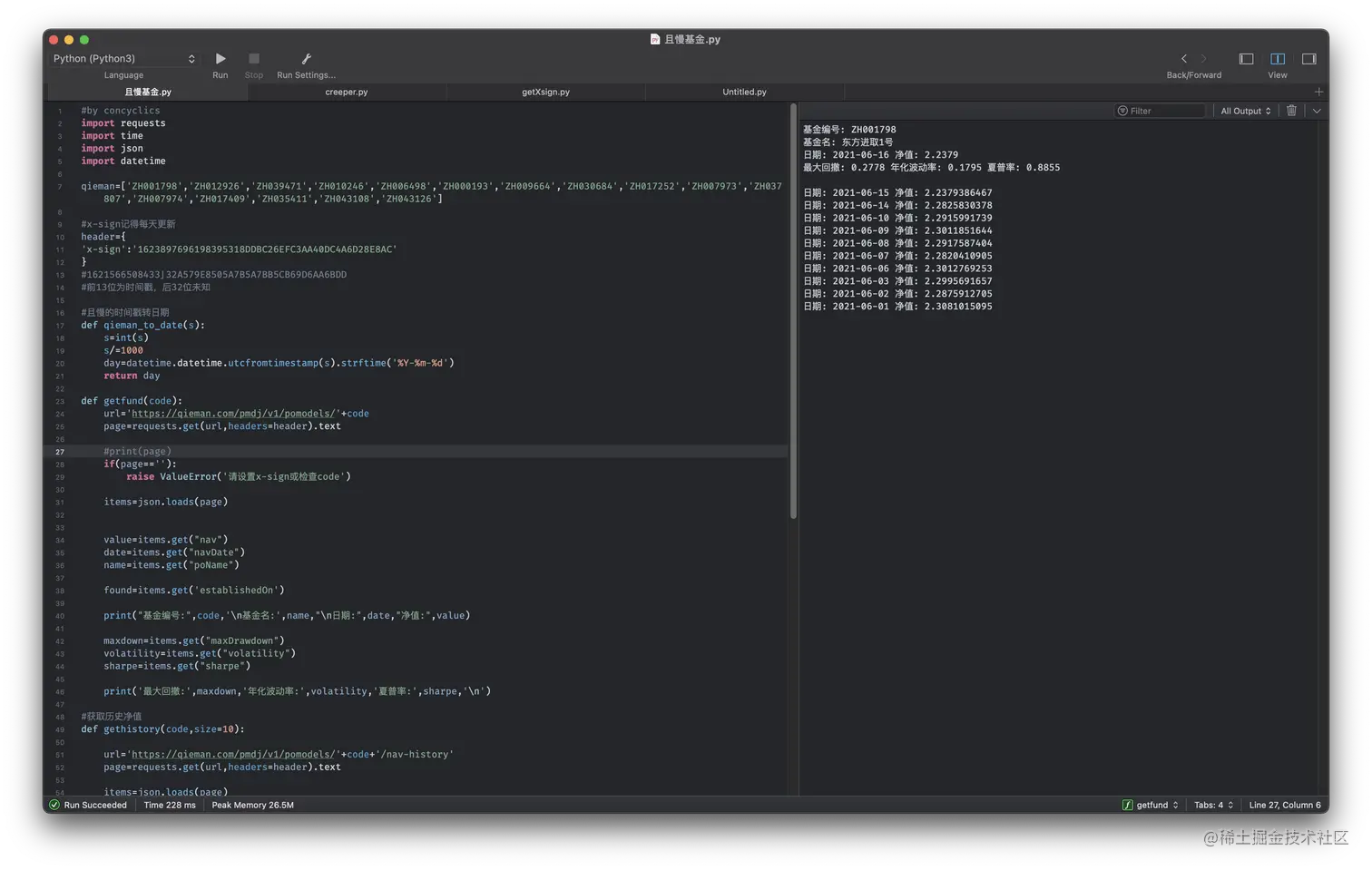Viewport: 1372px width, 870px height.
Task: Click the 'return day' line
Action: tap(132, 376)
